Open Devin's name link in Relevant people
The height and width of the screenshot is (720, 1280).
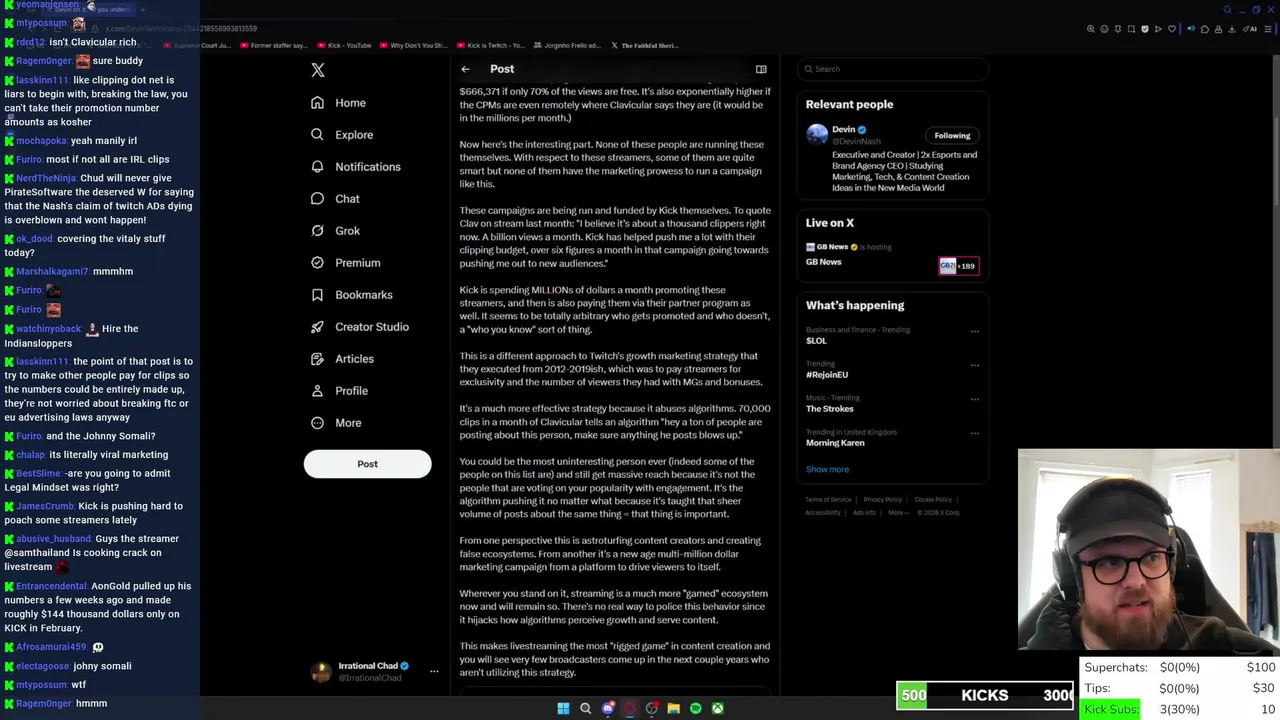click(844, 129)
